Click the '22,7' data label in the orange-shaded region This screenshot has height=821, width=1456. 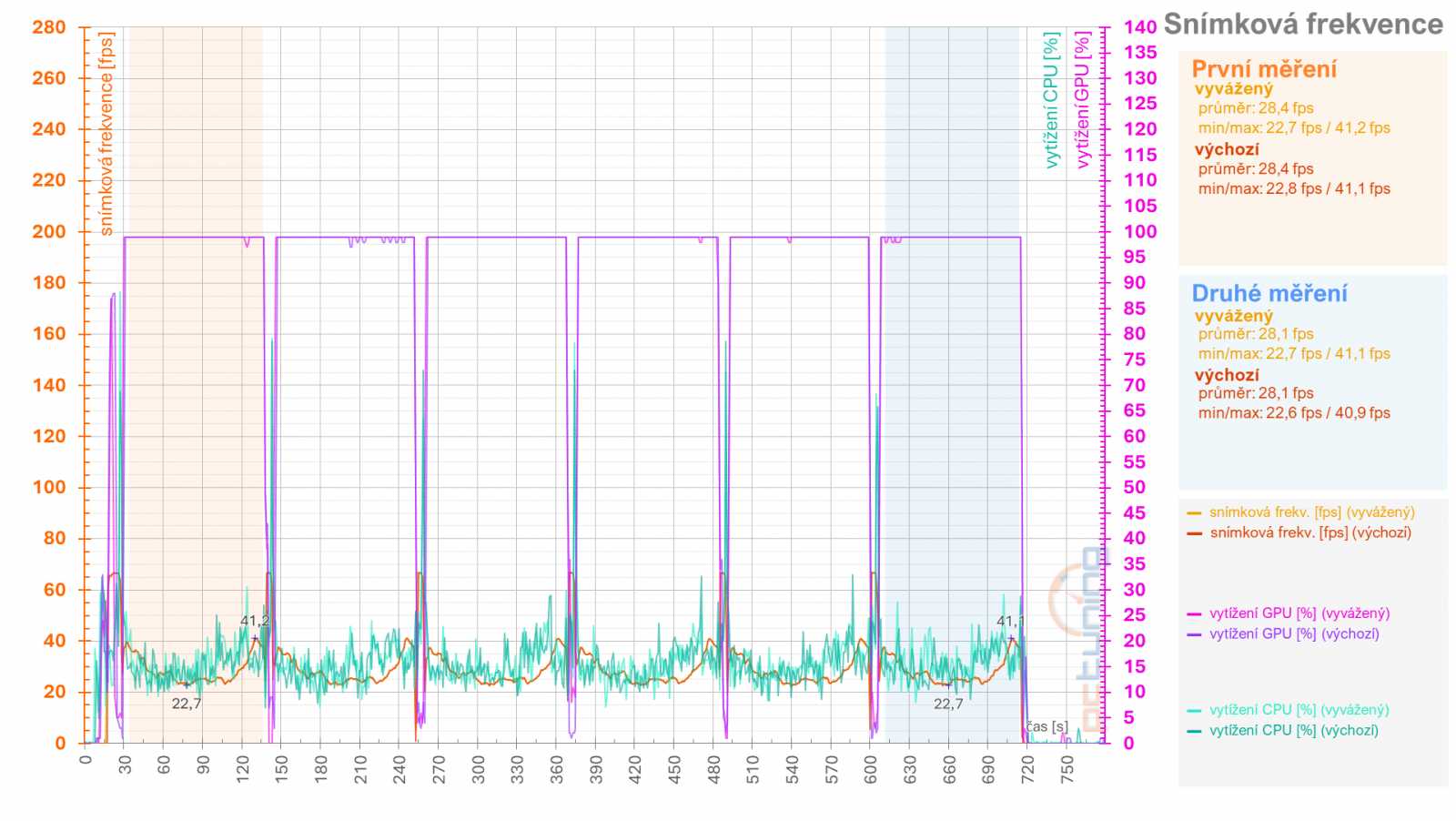[x=187, y=704]
